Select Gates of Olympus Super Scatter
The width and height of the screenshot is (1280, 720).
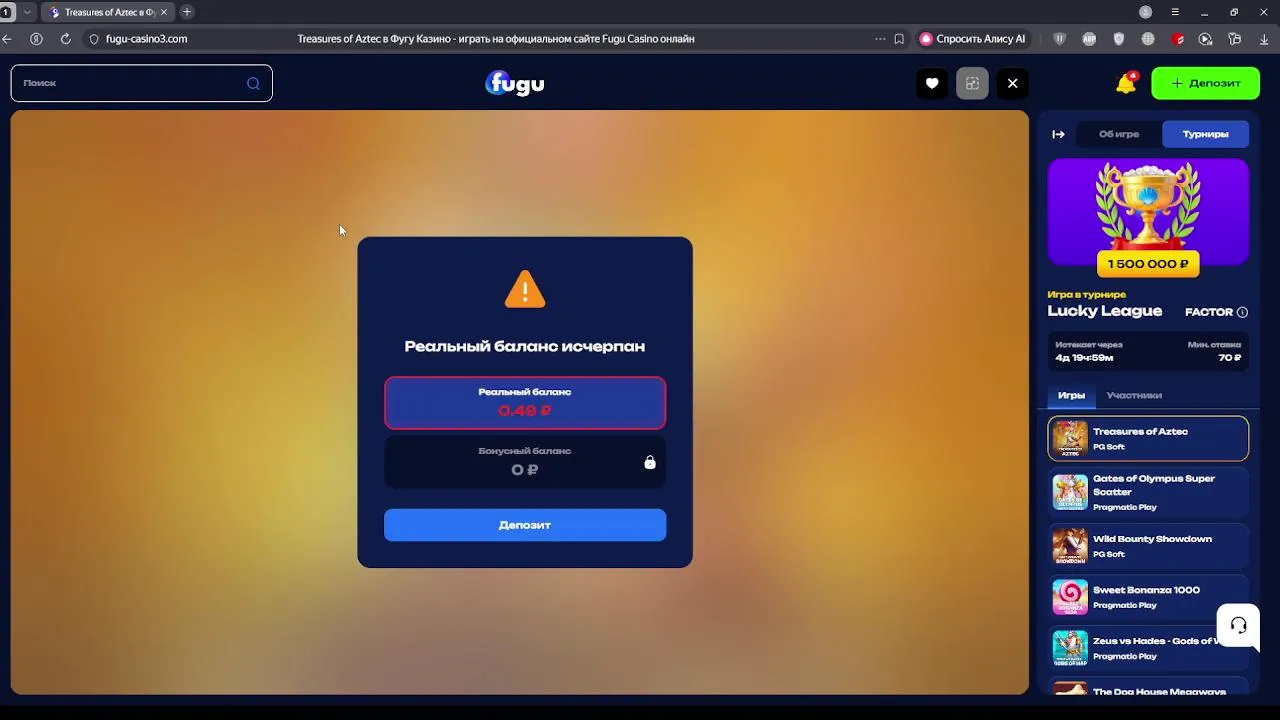(1148, 492)
